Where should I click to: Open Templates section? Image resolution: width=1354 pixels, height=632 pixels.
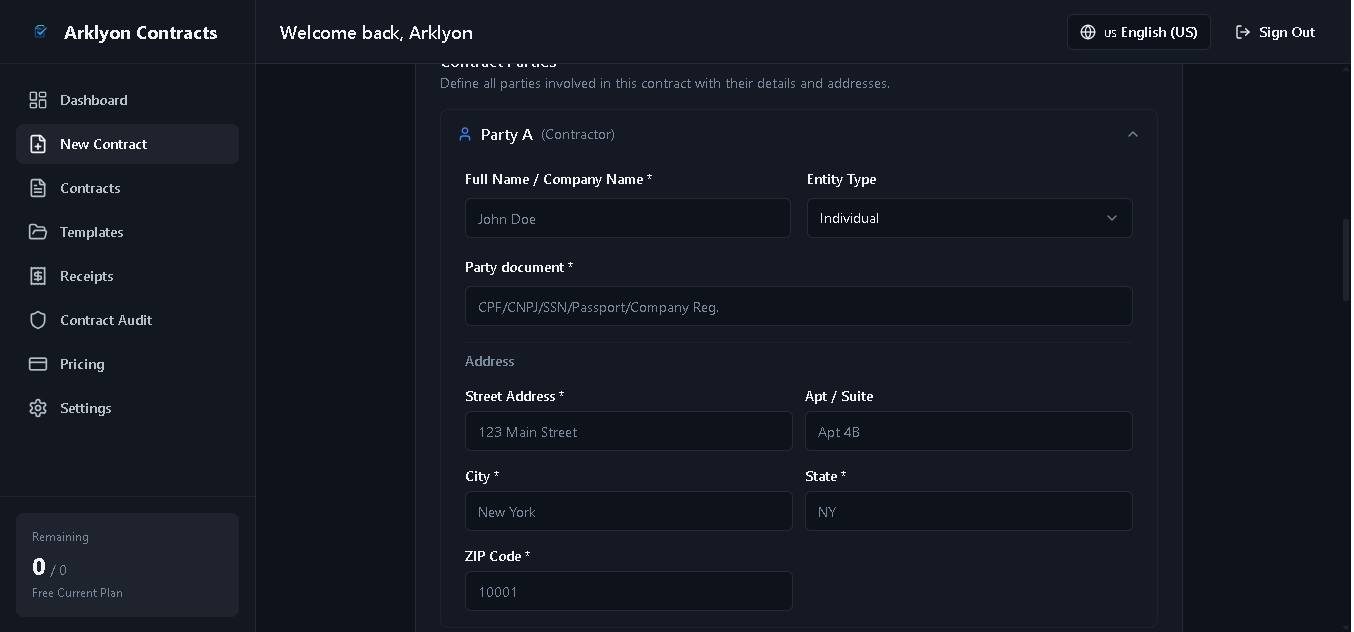(127, 232)
